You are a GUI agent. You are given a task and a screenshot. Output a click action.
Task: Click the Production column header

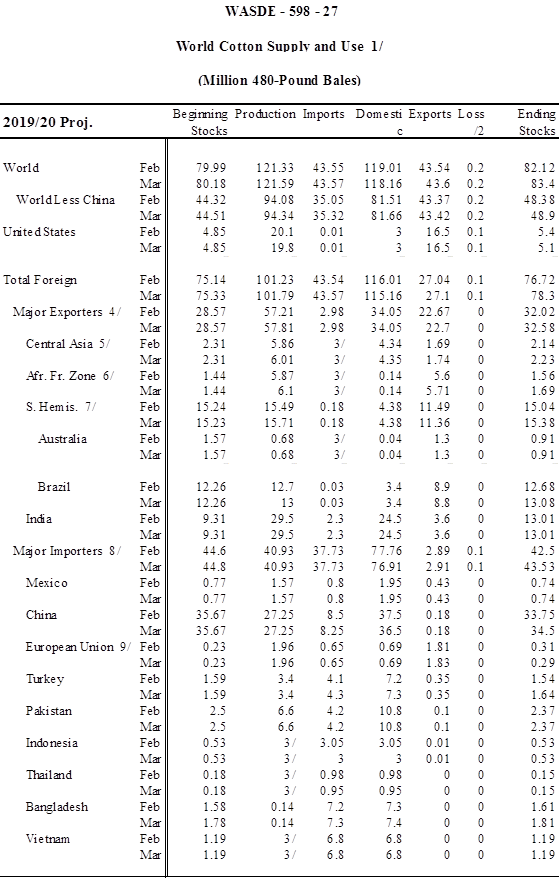click(x=265, y=114)
